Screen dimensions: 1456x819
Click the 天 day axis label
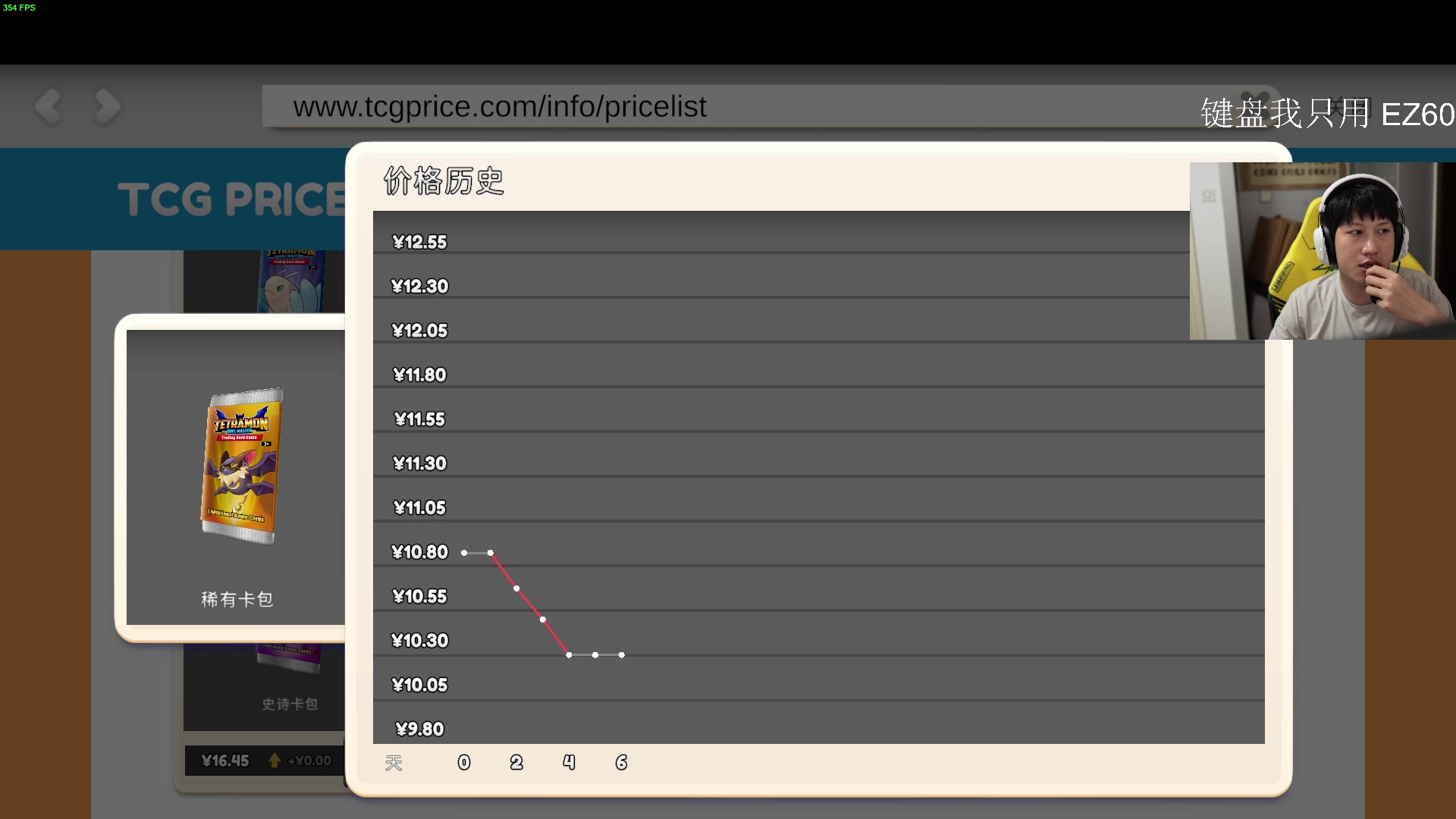coord(394,763)
